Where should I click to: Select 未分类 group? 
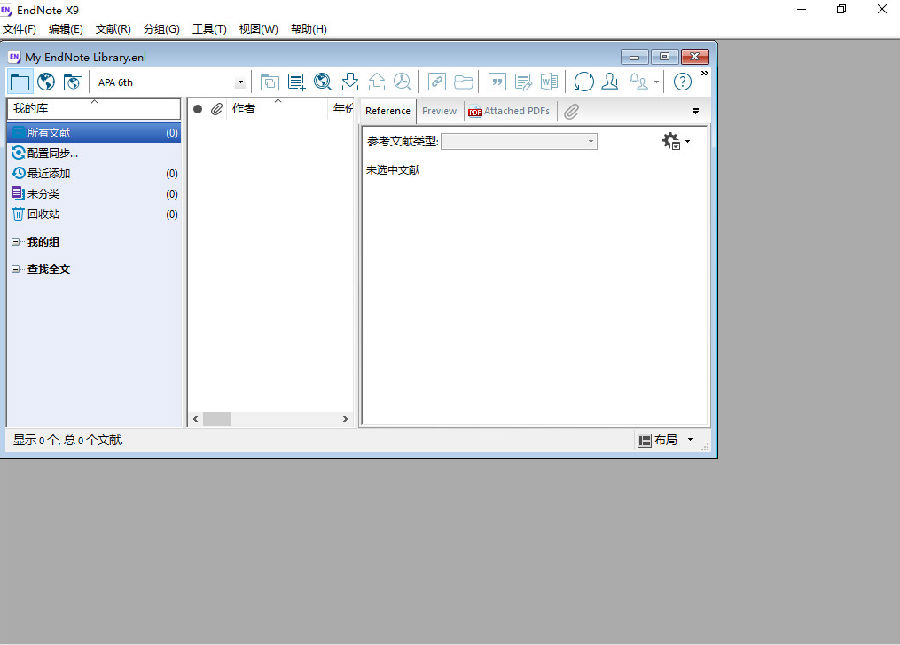[94, 194]
